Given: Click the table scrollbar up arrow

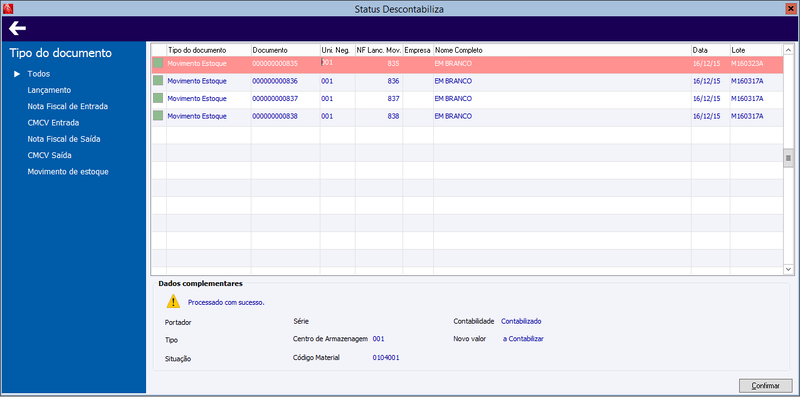Looking at the screenshot, I should click(x=788, y=49).
